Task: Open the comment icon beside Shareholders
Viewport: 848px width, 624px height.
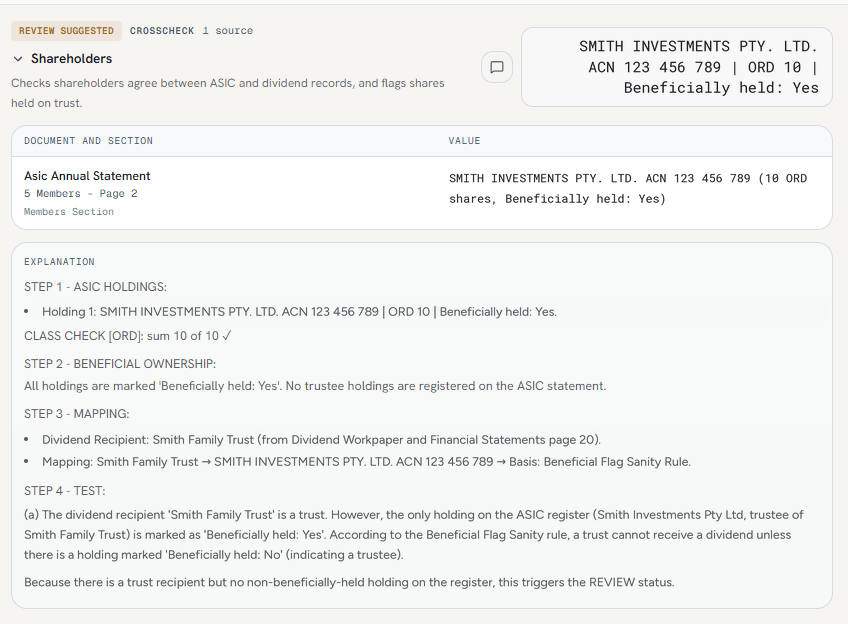Action: pos(496,67)
